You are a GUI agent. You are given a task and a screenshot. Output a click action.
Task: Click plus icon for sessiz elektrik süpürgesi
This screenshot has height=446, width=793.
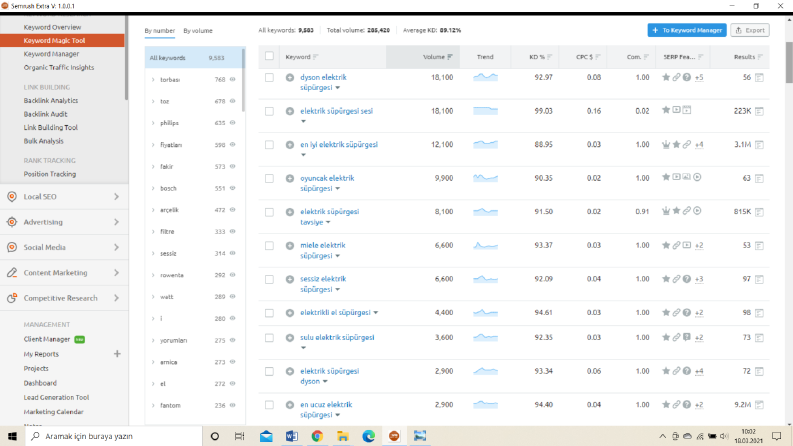tap(290, 279)
